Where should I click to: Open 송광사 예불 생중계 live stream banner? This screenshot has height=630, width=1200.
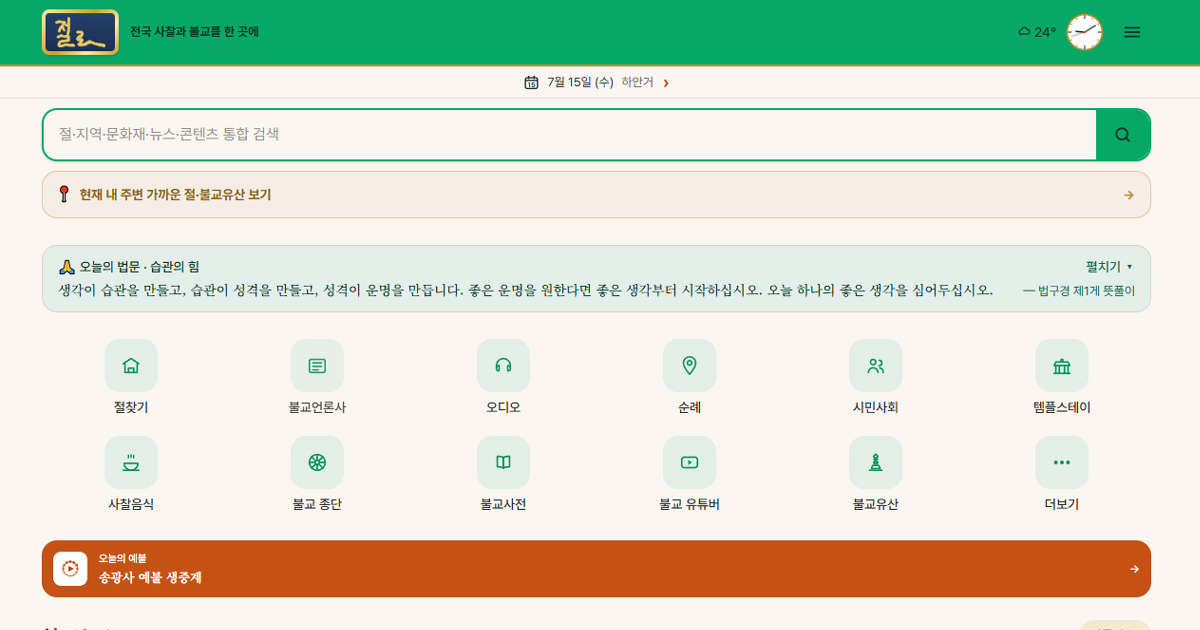[x=596, y=569]
